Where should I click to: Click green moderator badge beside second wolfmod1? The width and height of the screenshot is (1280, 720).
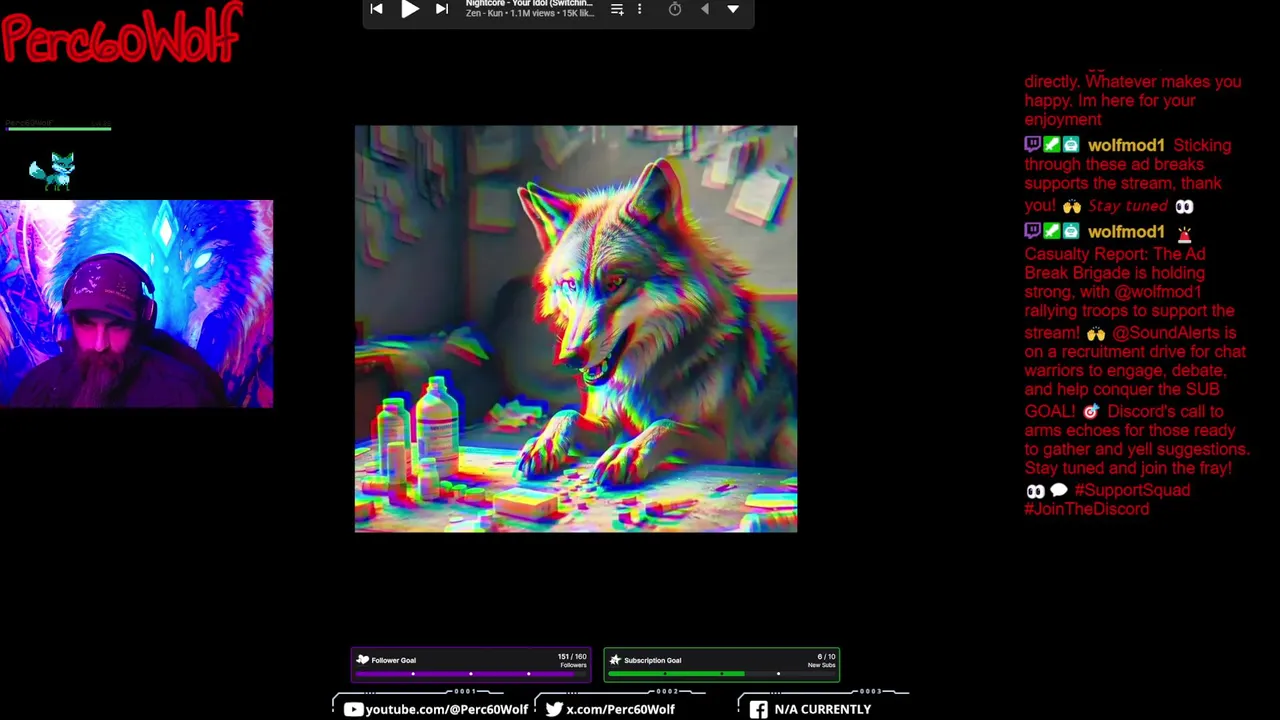pos(1052,231)
